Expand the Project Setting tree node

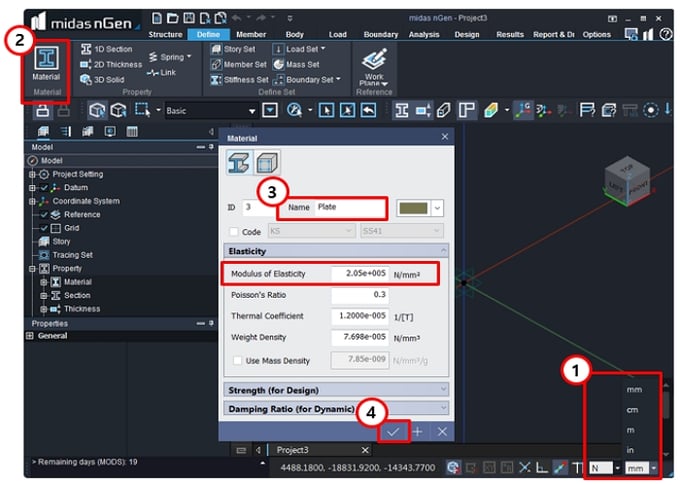[x=32, y=174]
